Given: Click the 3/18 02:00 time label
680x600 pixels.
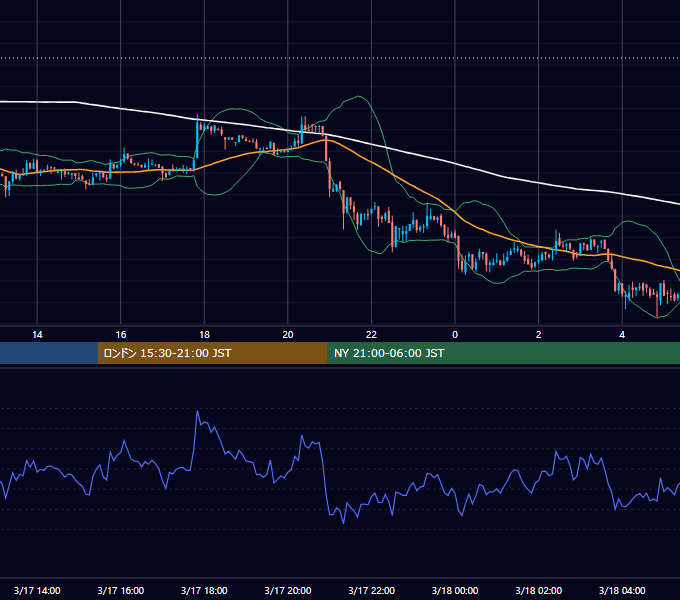Looking at the screenshot, I should [x=539, y=590].
